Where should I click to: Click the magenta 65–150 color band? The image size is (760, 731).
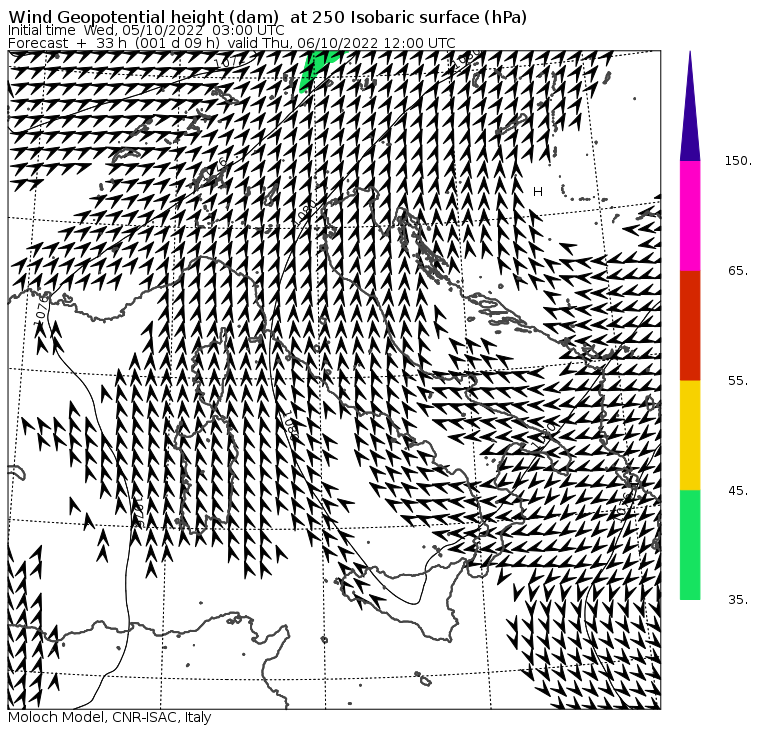click(690, 216)
